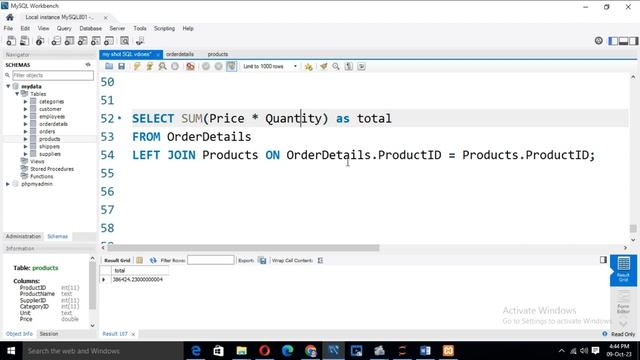Toggle Wrap Cell Content
The height and width of the screenshot is (360, 640).
tap(320, 260)
